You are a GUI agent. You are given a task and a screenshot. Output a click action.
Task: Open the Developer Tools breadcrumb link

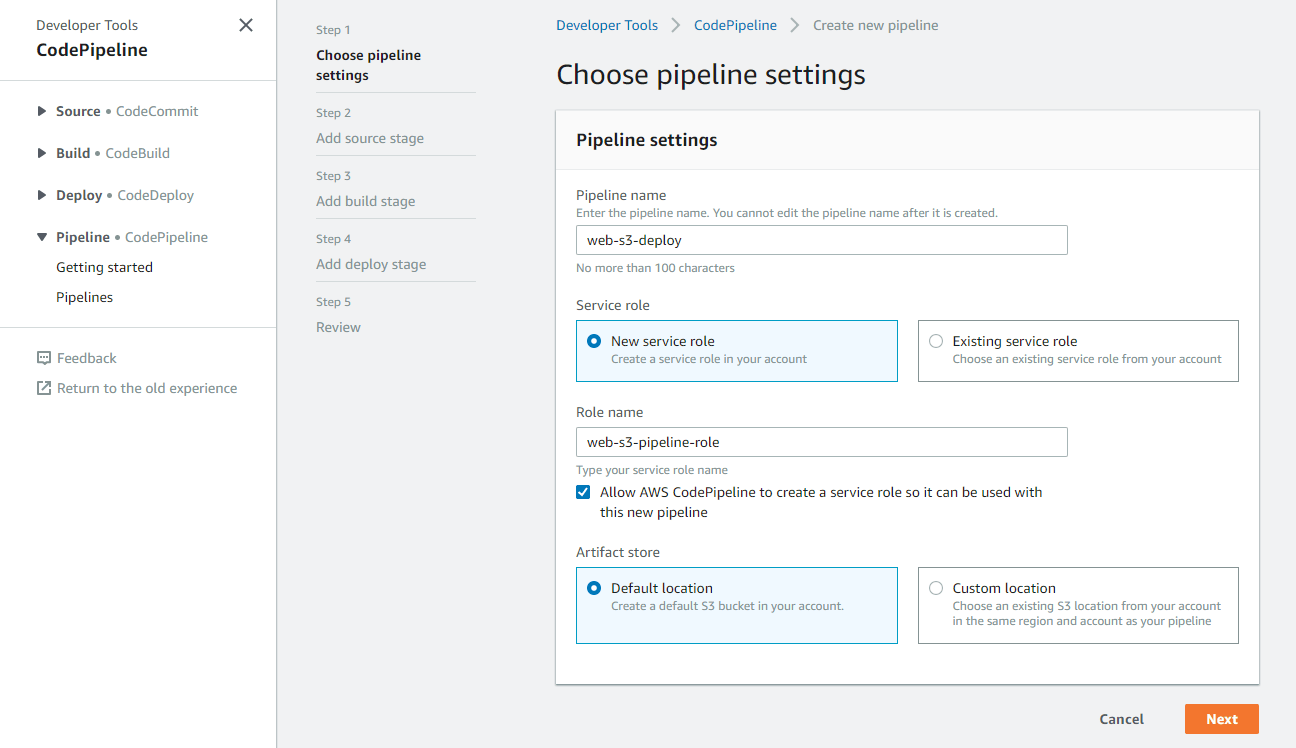(607, 25)
